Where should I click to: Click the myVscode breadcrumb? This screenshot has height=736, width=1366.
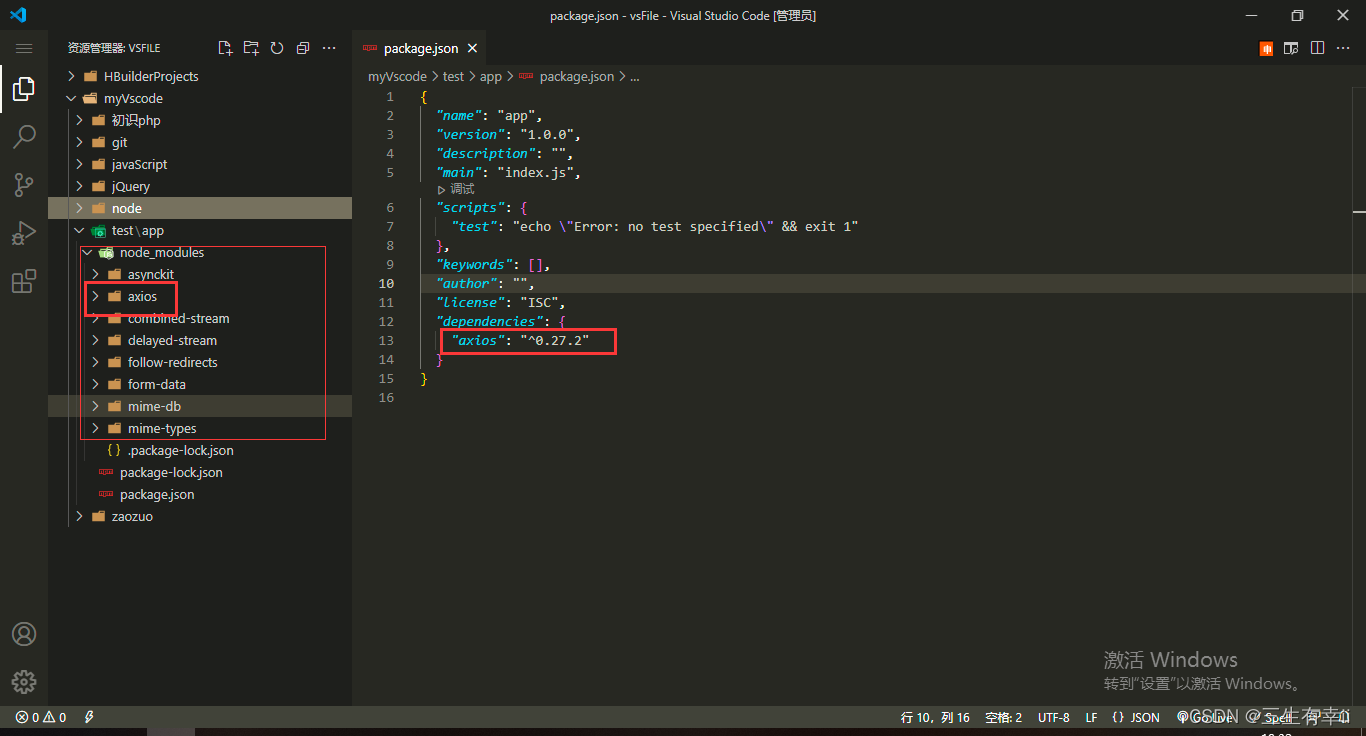397,76
